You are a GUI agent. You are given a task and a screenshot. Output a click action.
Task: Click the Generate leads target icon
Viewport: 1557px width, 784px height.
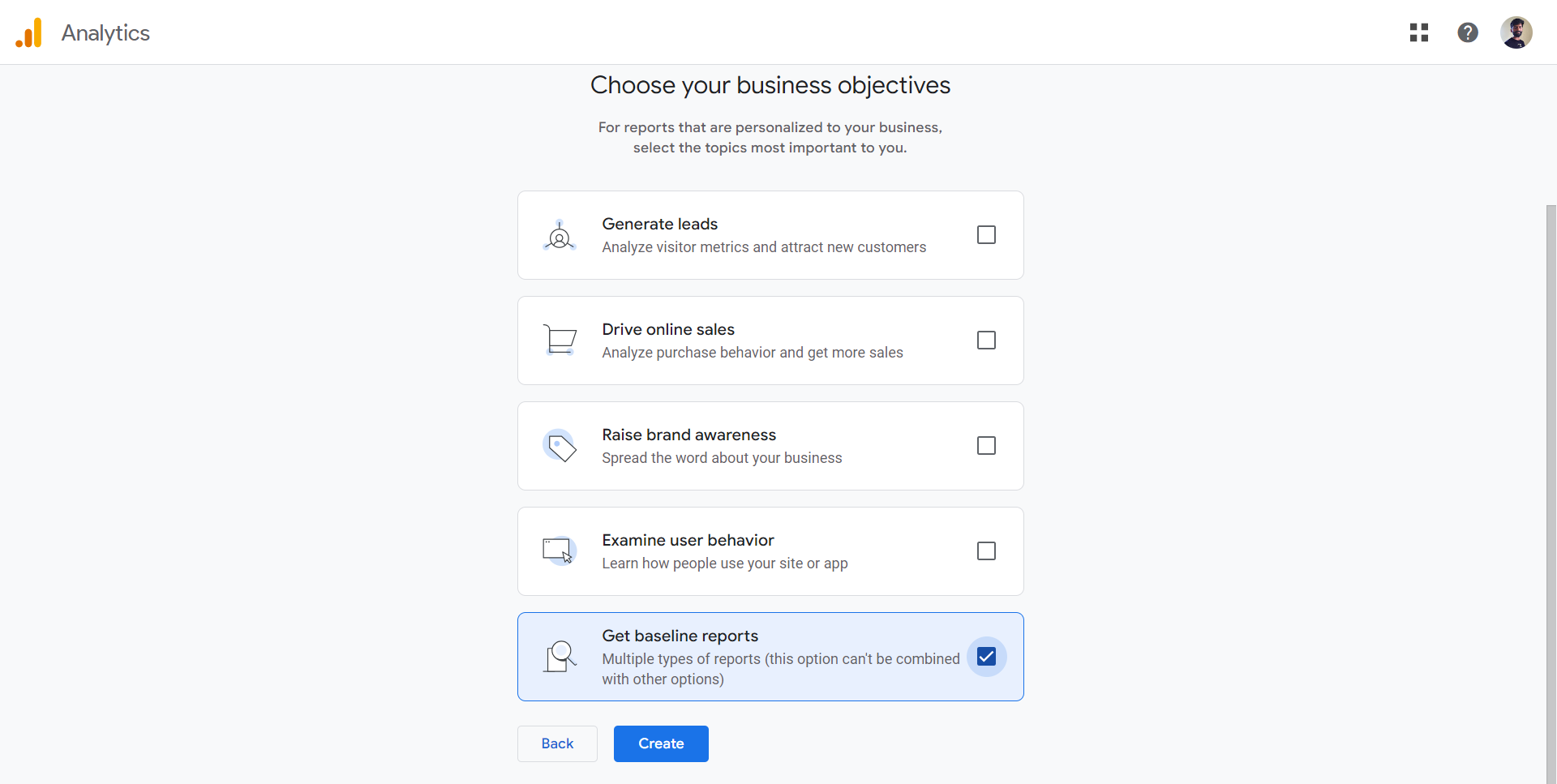click(560, 235)
